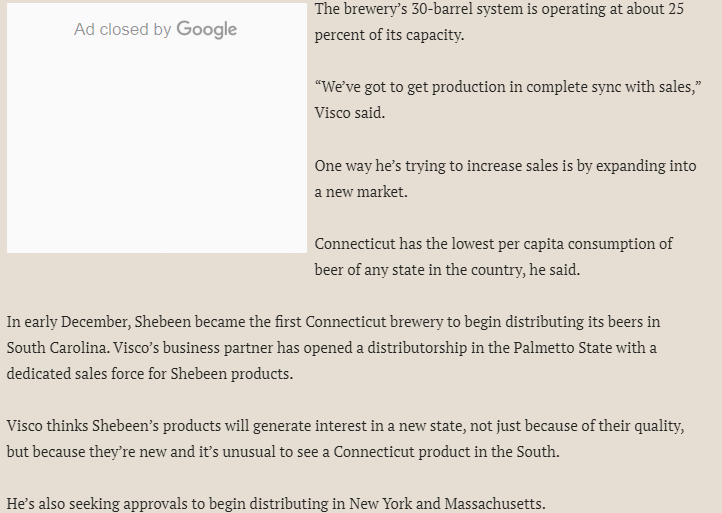This screenshot has width=722, height=513.
Task: Click the 'South Carolina. Visco's business partner' line
Action: coord(332,348)
